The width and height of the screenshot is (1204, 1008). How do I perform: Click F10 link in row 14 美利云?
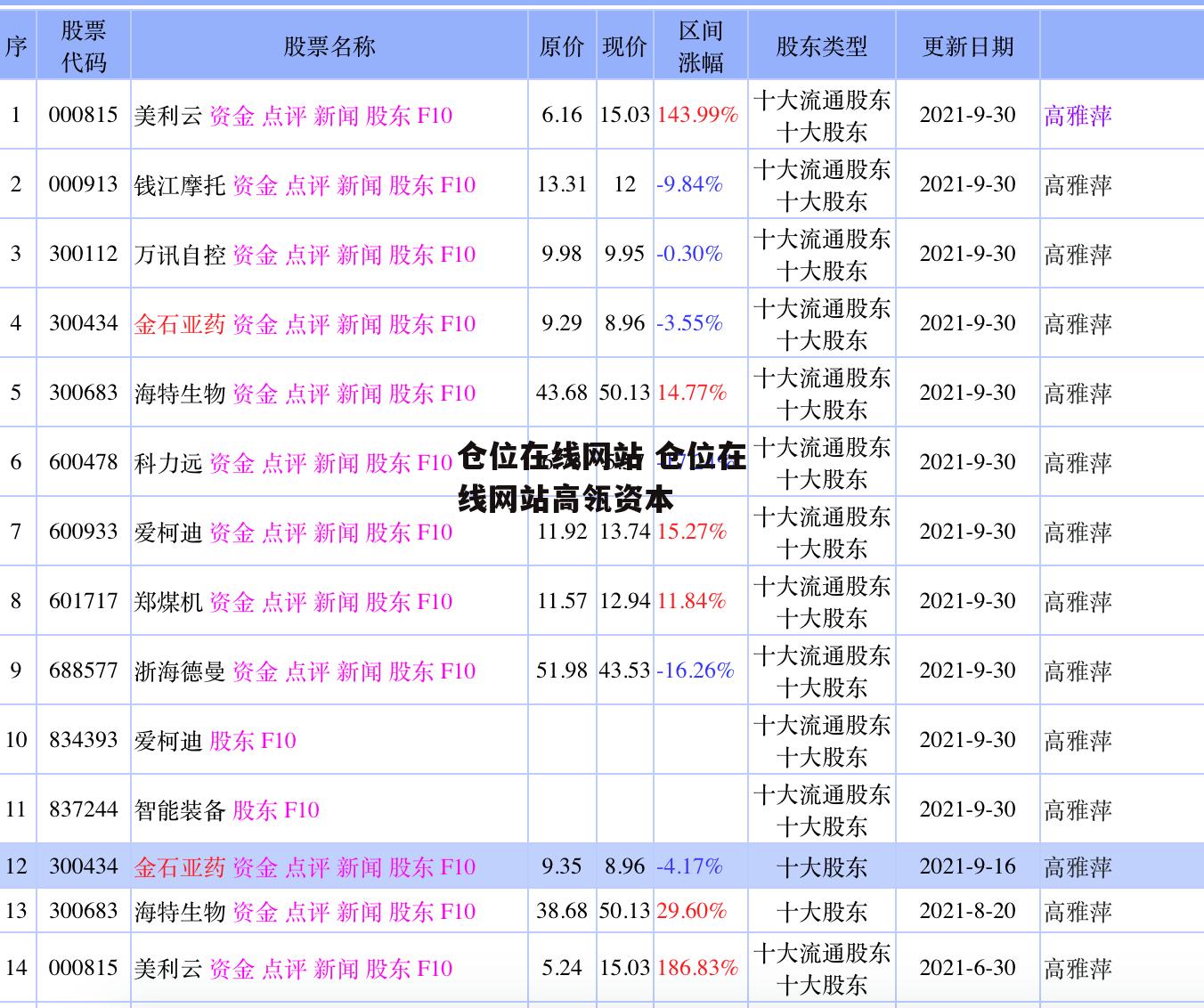[x=435, y=968]
